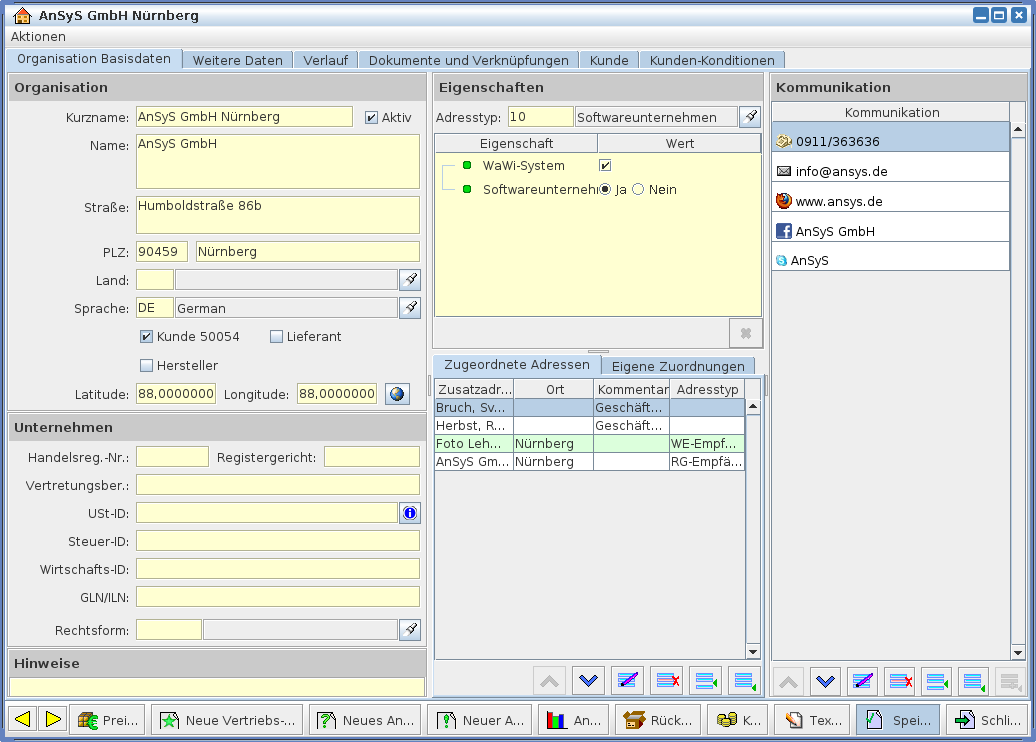Click the Firefox icon beside www.ansys.de
Image resolution: width=1036 pixels, height=742 pixels.
pyautogui.click(x=784, y=201)
